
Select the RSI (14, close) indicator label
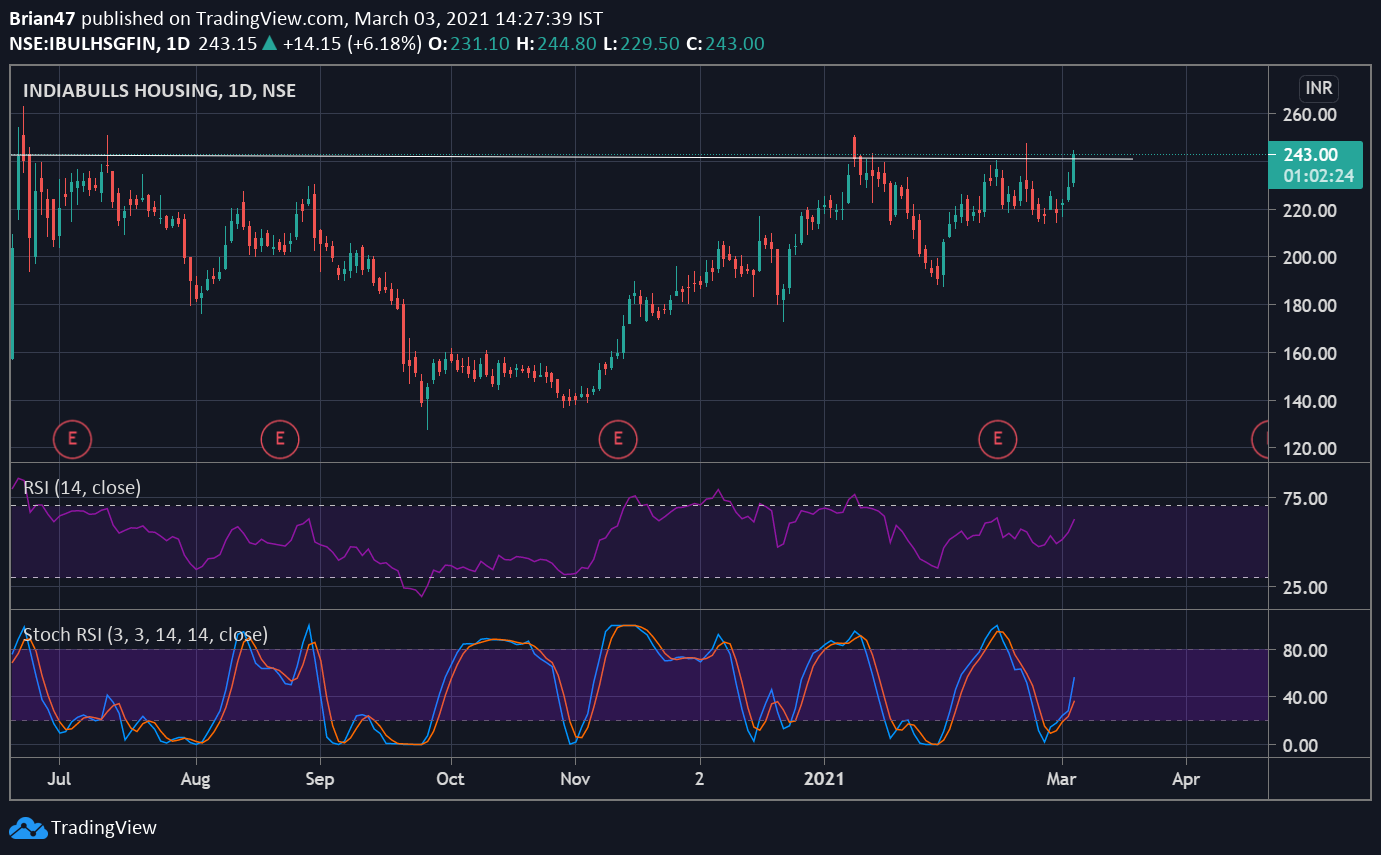[82, 488]
